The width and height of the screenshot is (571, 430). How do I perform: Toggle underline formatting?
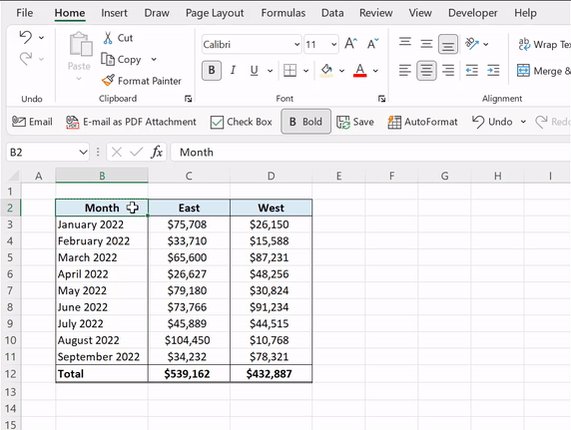(254, 70)
